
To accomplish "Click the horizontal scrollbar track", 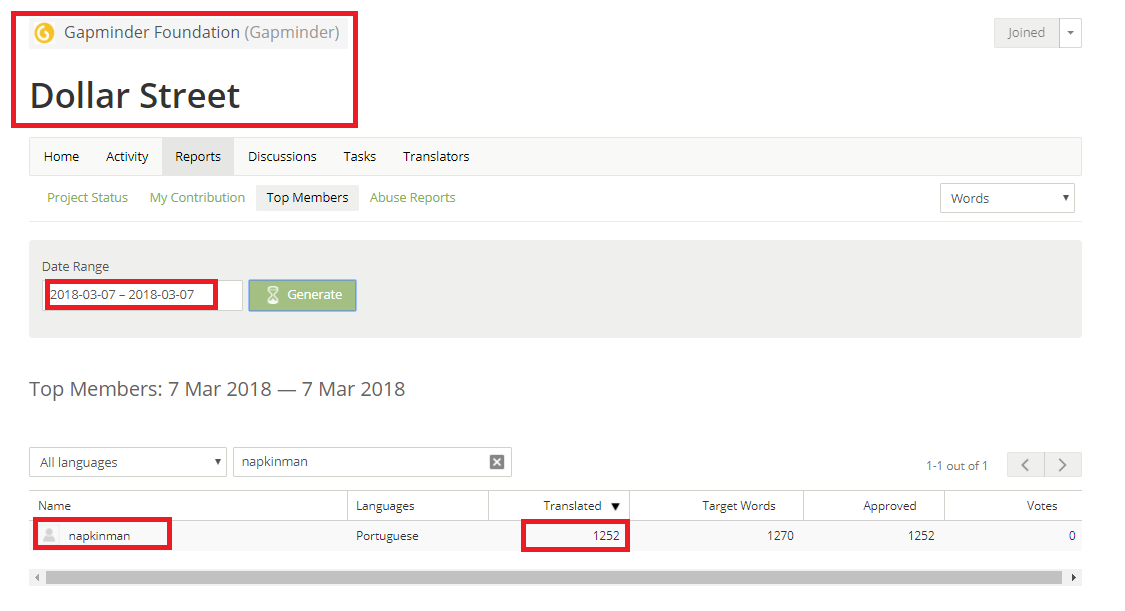I will coord(554,577).
